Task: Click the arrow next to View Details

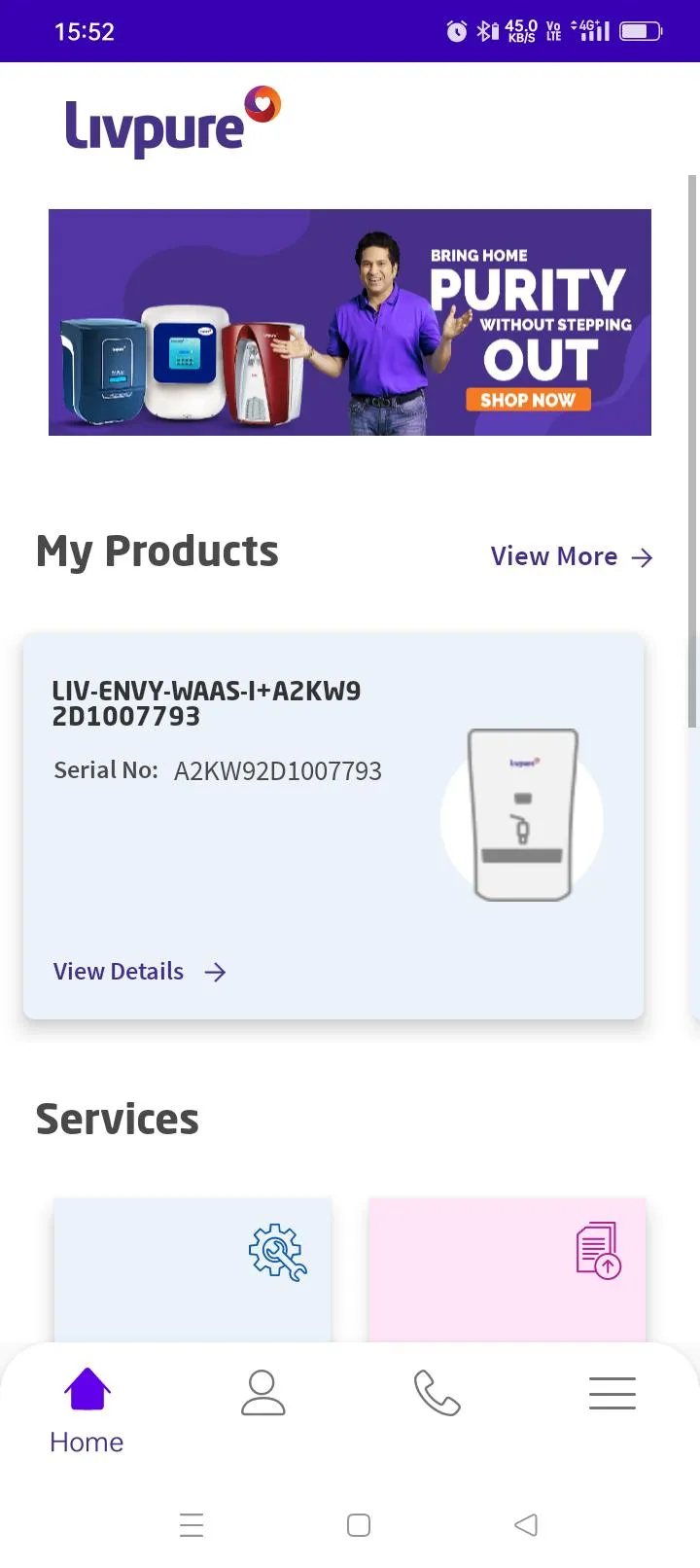Action: coord(215,972)
